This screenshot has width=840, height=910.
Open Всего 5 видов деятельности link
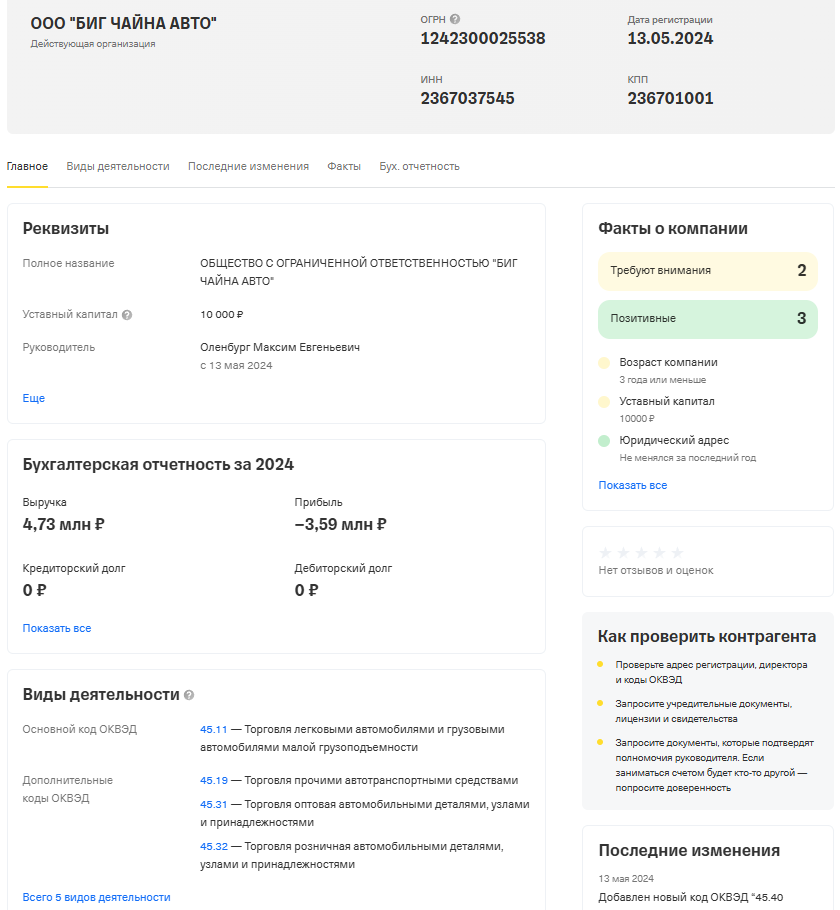(x=96, y=897)
